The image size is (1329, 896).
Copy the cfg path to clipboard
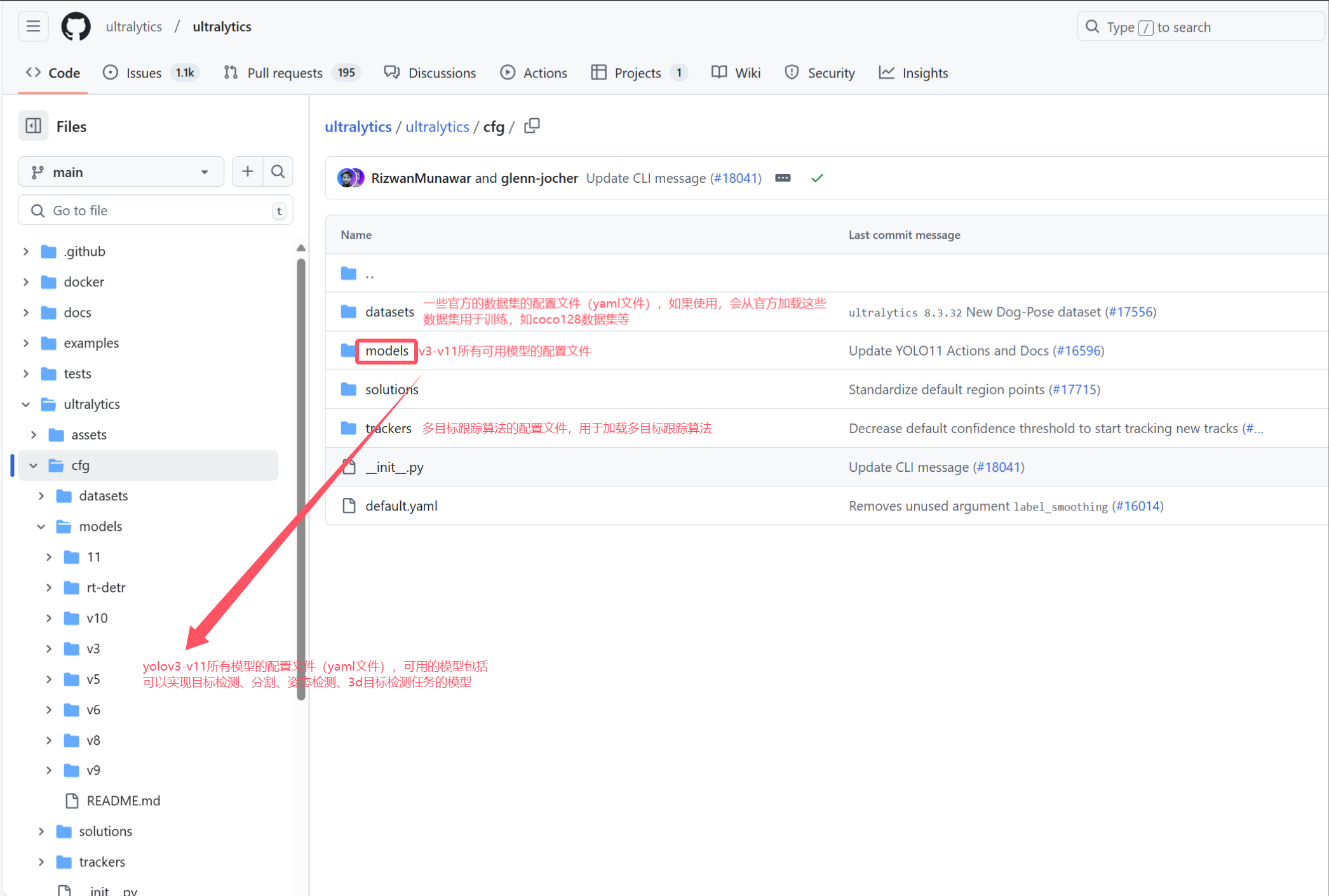[x=532, y=126]
